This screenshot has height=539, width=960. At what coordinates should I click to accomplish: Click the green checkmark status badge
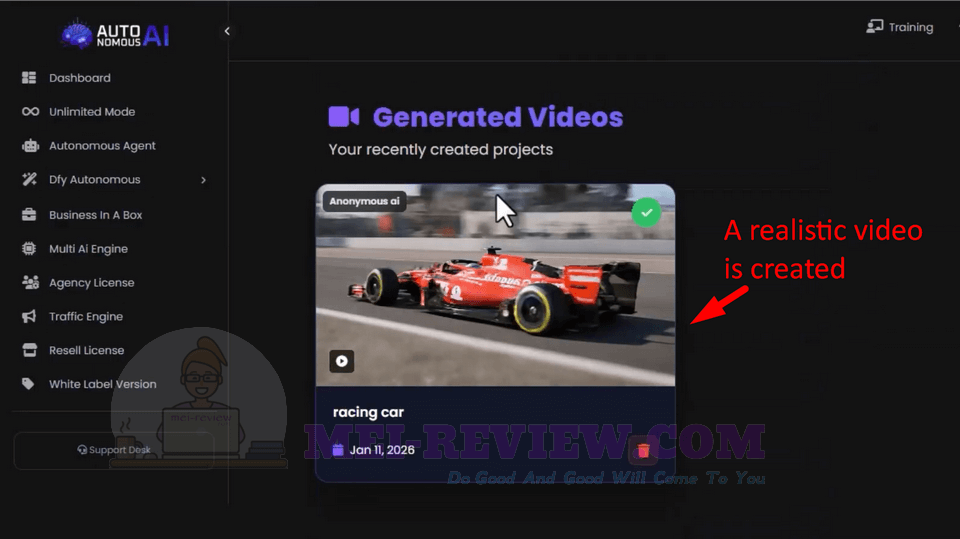click(647, 213)
